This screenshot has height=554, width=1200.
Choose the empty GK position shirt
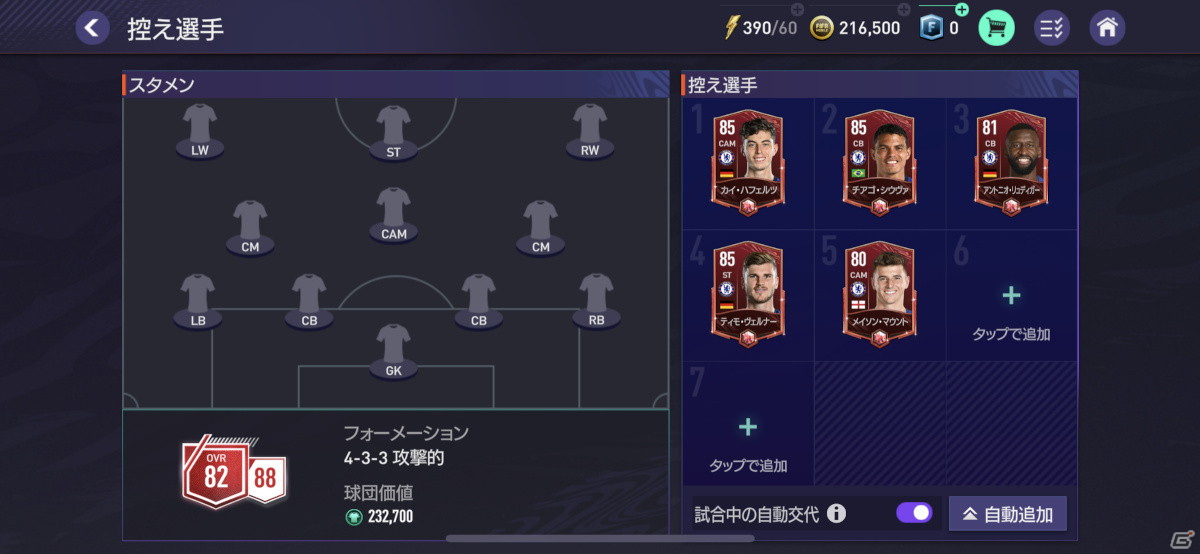(394, 351)
